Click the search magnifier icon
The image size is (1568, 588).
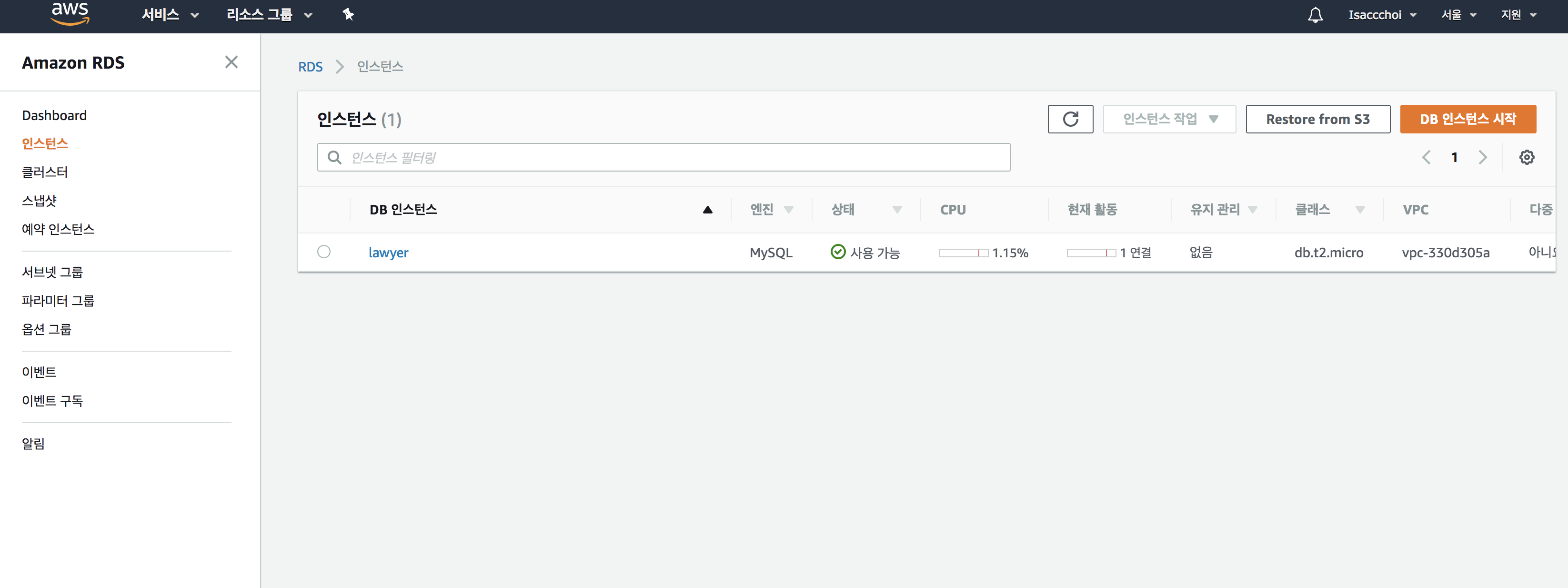click(334, 157)
